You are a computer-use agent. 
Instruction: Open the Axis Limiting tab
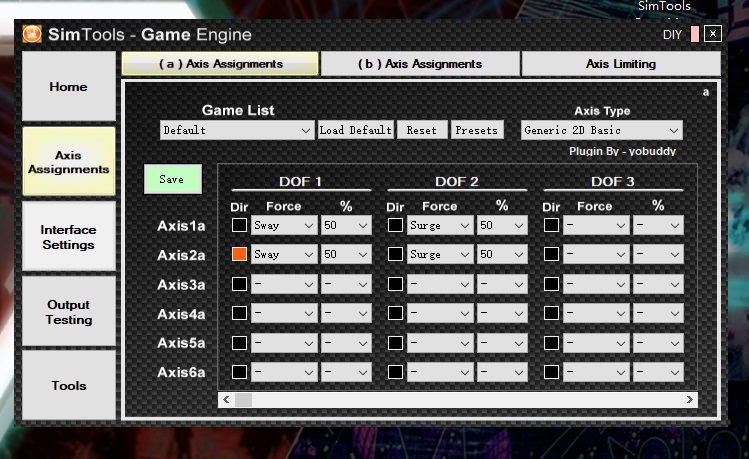(x=621, y=64)
